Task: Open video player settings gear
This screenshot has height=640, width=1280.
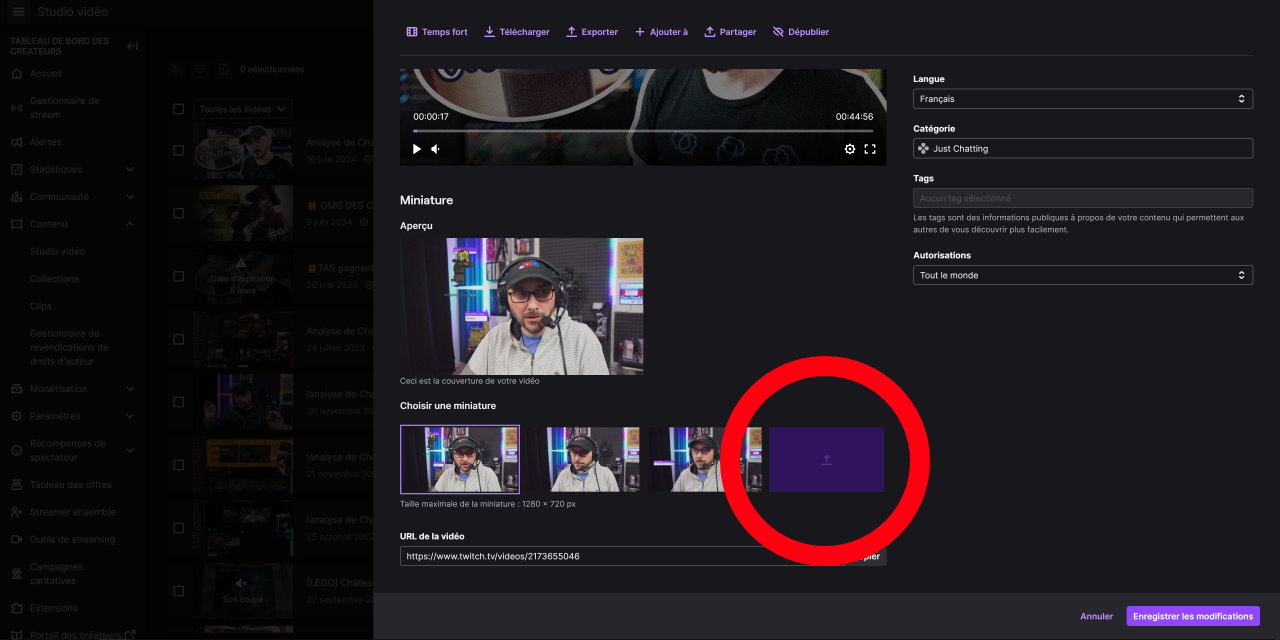Action: pyautogui.click(x=850, y=149)
